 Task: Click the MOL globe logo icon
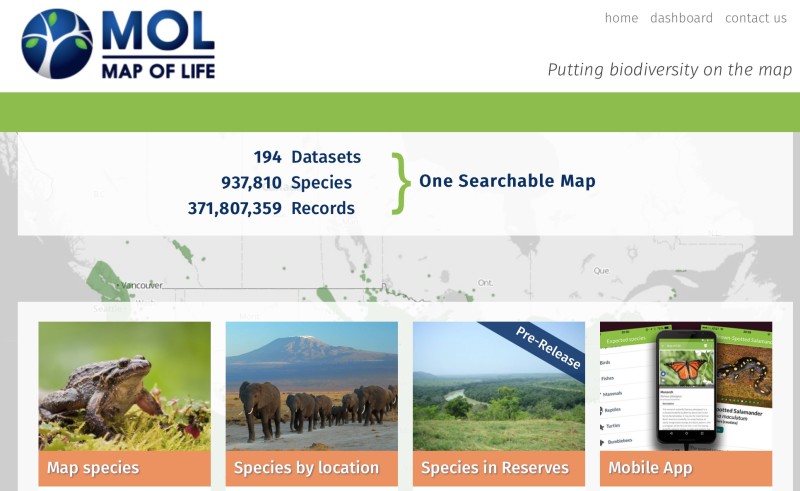(57, 44)
